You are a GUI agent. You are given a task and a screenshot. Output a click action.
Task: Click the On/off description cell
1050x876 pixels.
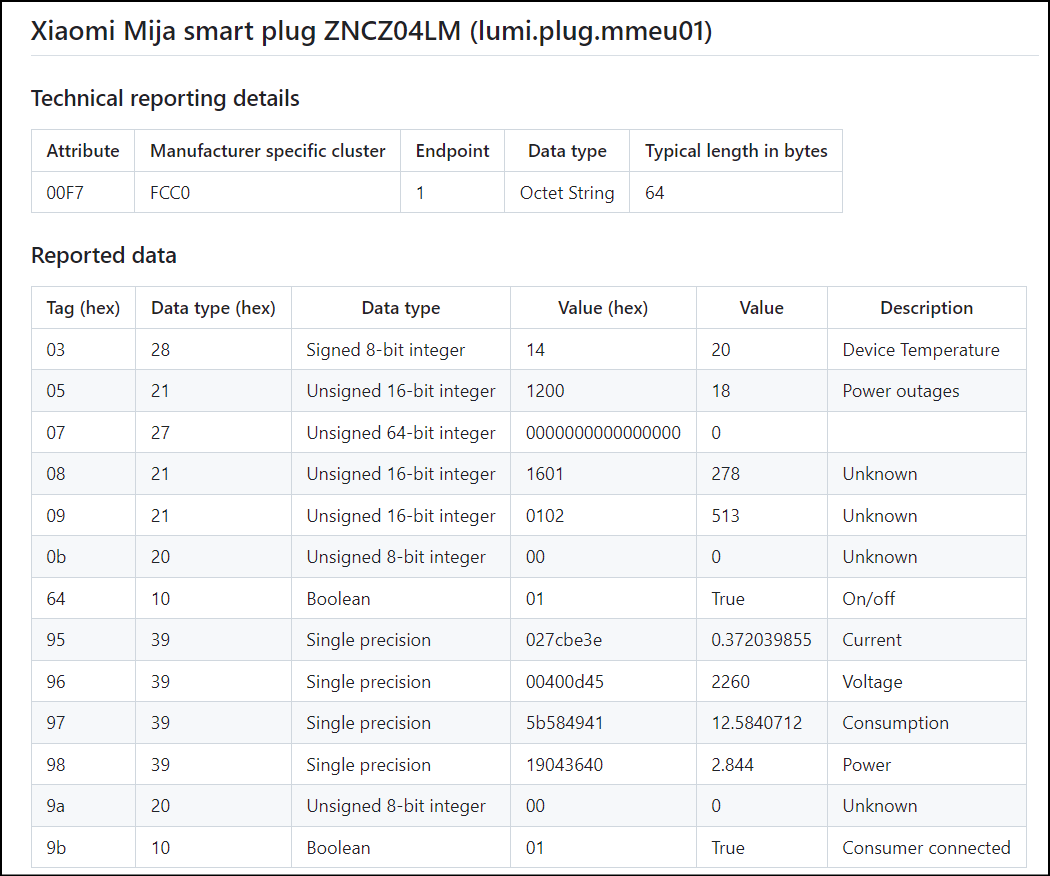coord(868,599)
